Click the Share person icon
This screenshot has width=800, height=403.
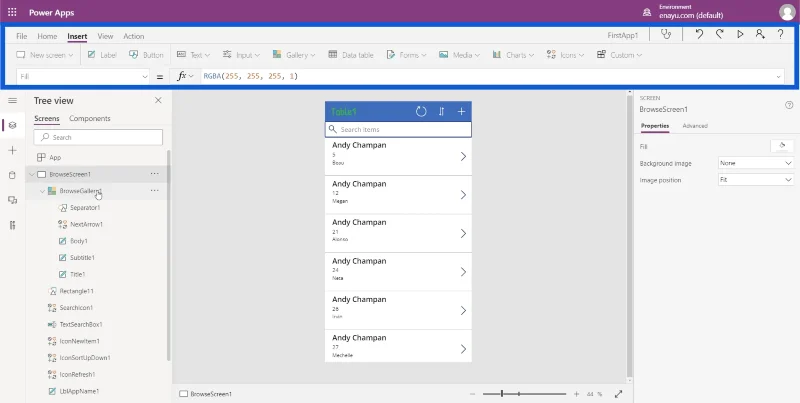[x=760, y=34]
